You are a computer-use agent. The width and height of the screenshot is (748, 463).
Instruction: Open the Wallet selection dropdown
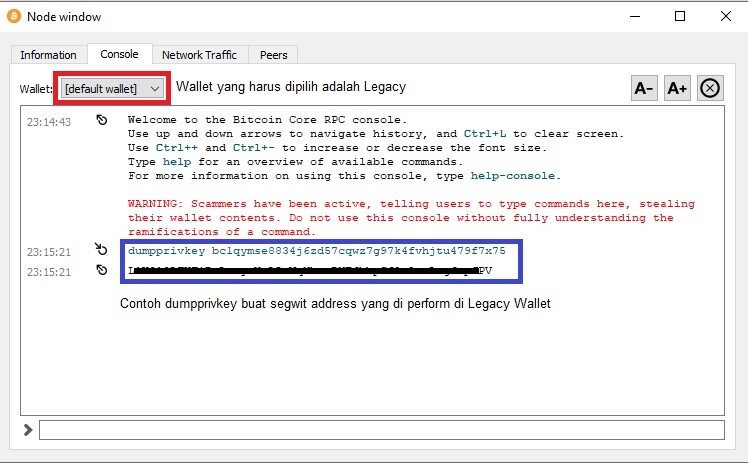113,89
